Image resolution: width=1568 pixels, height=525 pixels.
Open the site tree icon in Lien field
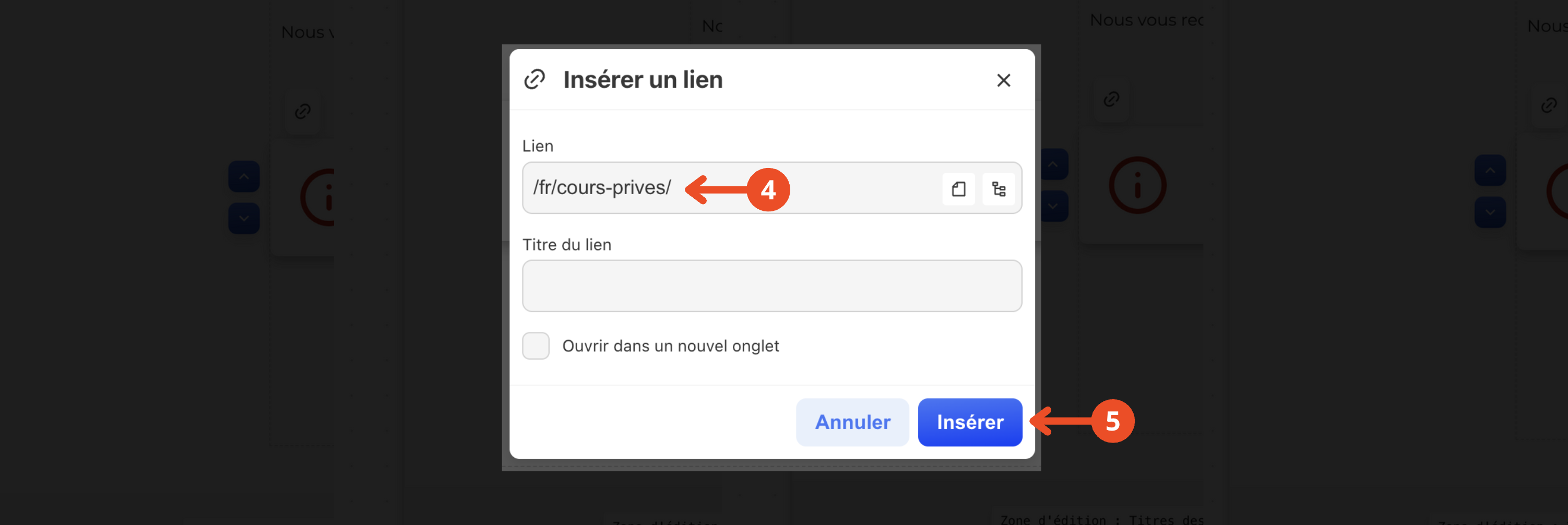[998, 189]
